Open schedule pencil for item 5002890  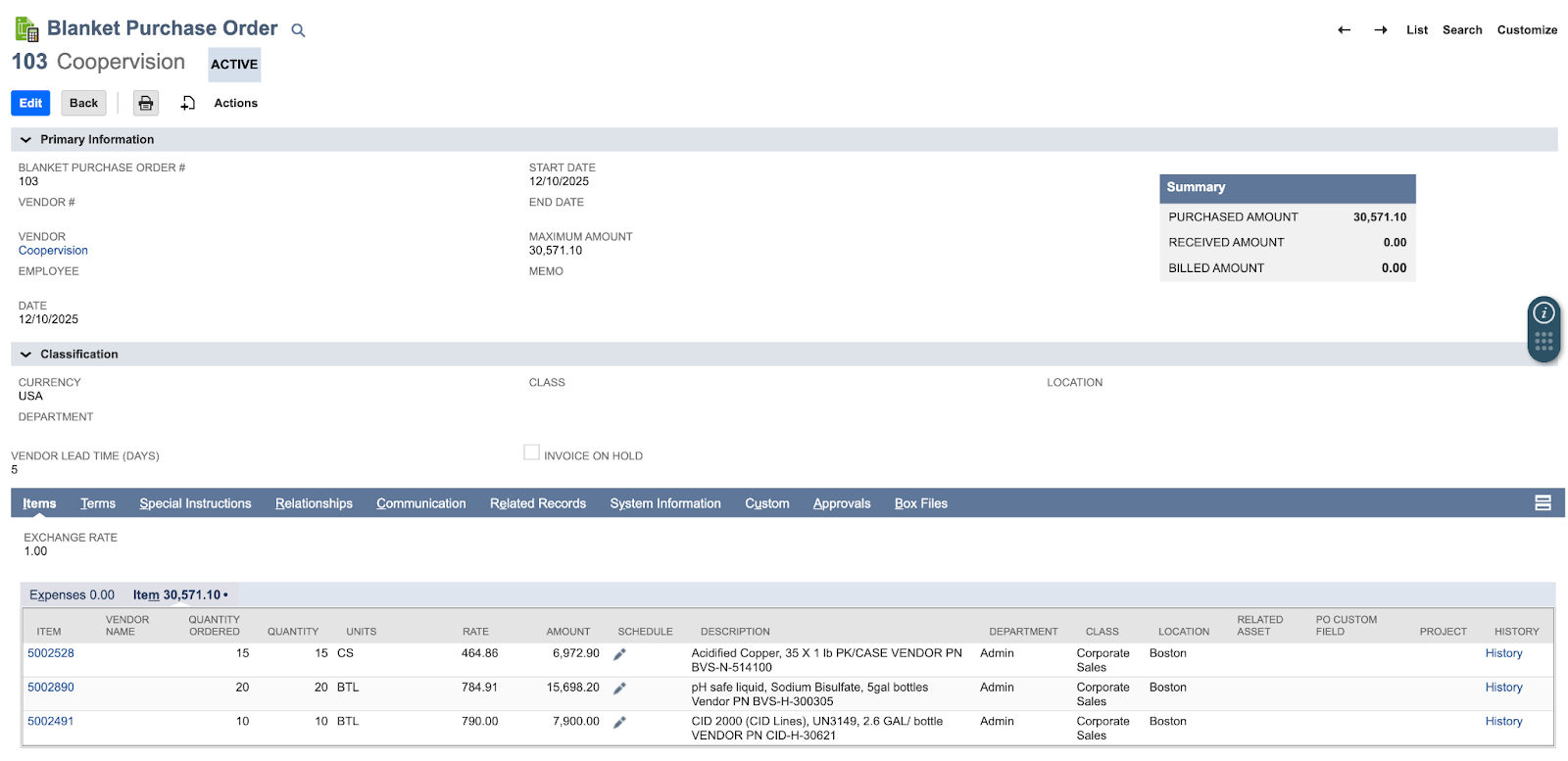point(619,689)
